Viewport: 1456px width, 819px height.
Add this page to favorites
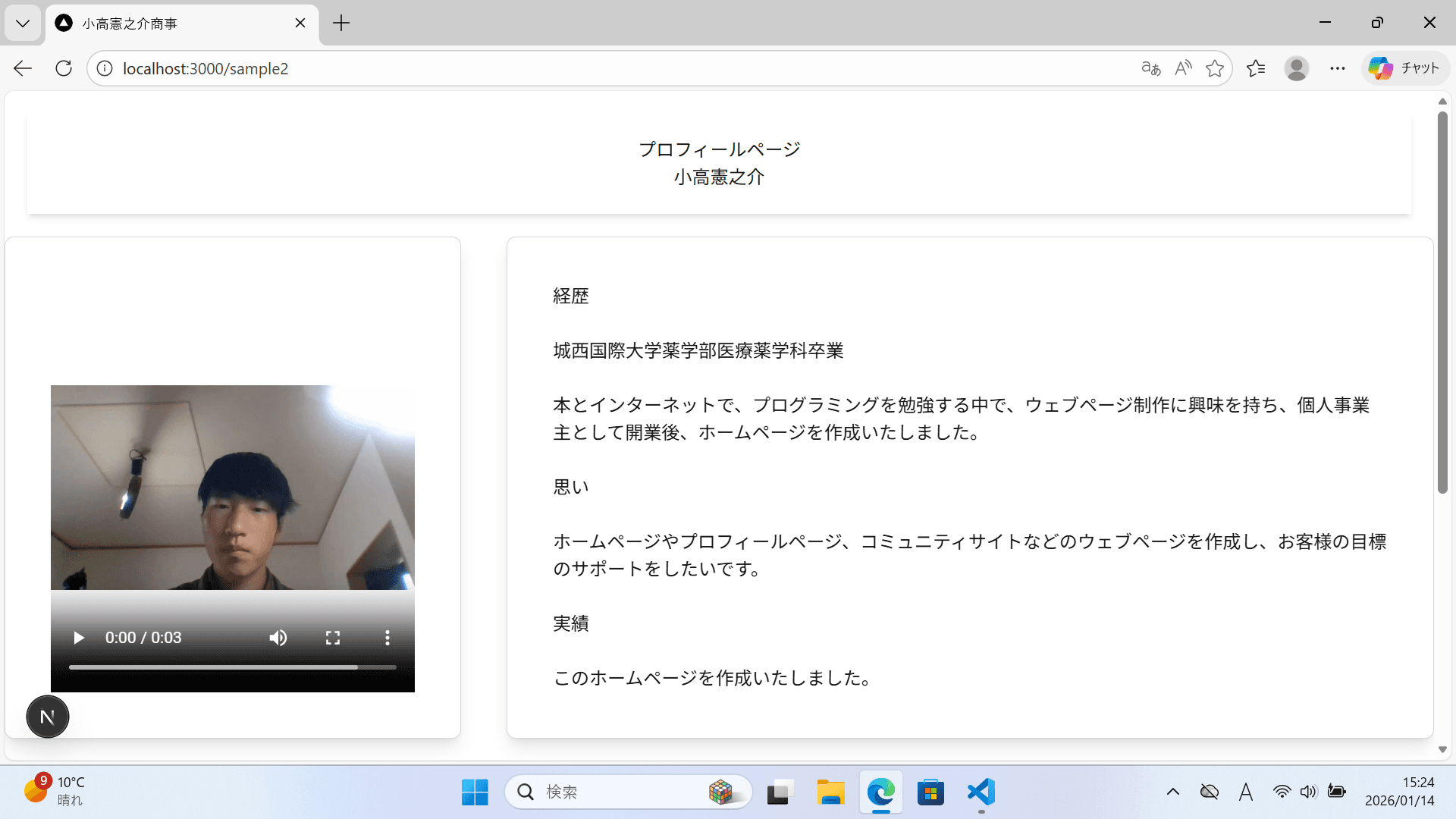(1215, 68)
